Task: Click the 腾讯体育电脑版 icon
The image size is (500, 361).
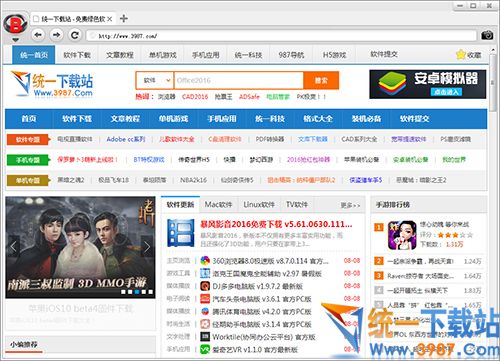Action: tap(205, 311)
